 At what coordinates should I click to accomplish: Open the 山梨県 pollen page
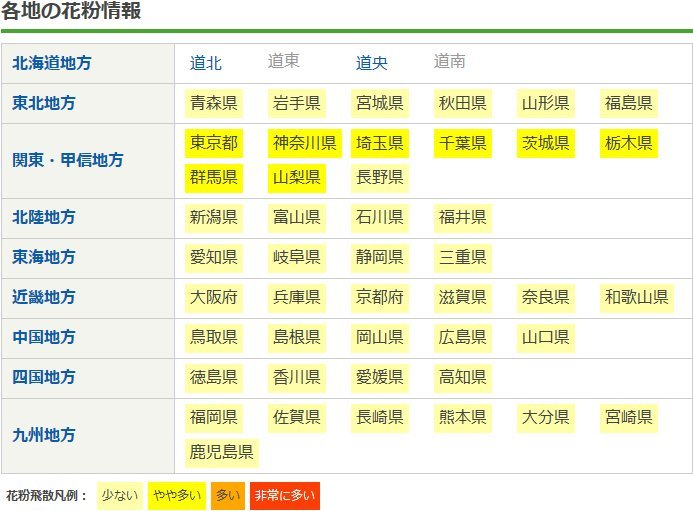tap(297, 178)
